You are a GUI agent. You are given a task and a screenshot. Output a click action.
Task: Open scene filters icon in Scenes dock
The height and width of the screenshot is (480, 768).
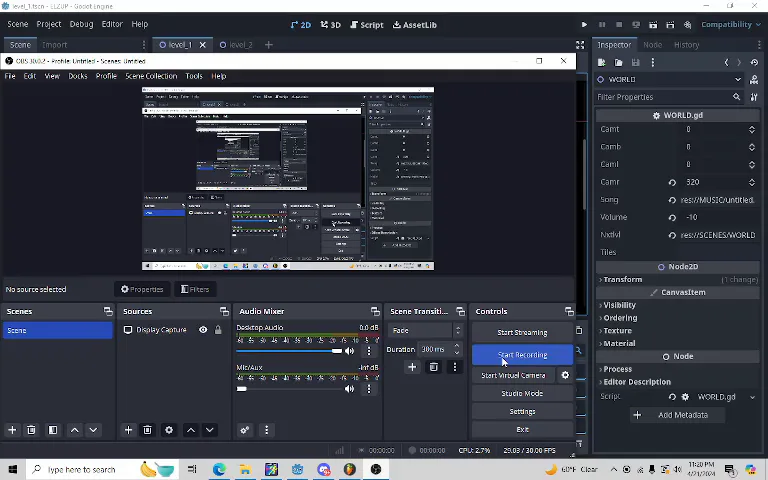[x=53, y=430]
